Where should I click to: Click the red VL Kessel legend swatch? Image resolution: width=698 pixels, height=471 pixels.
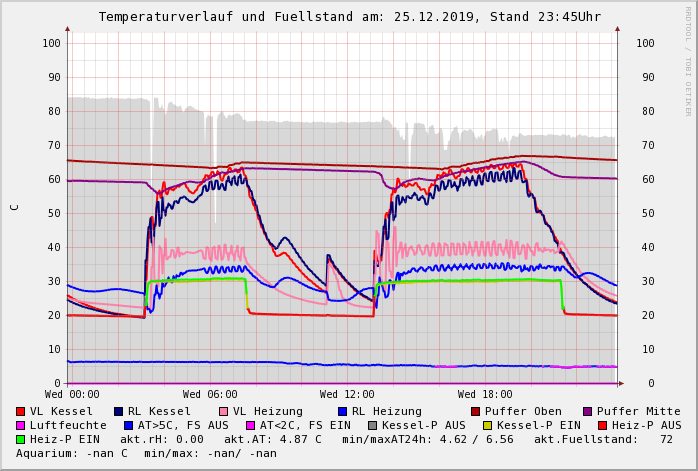pyautogui.click(x=20, y=412)
